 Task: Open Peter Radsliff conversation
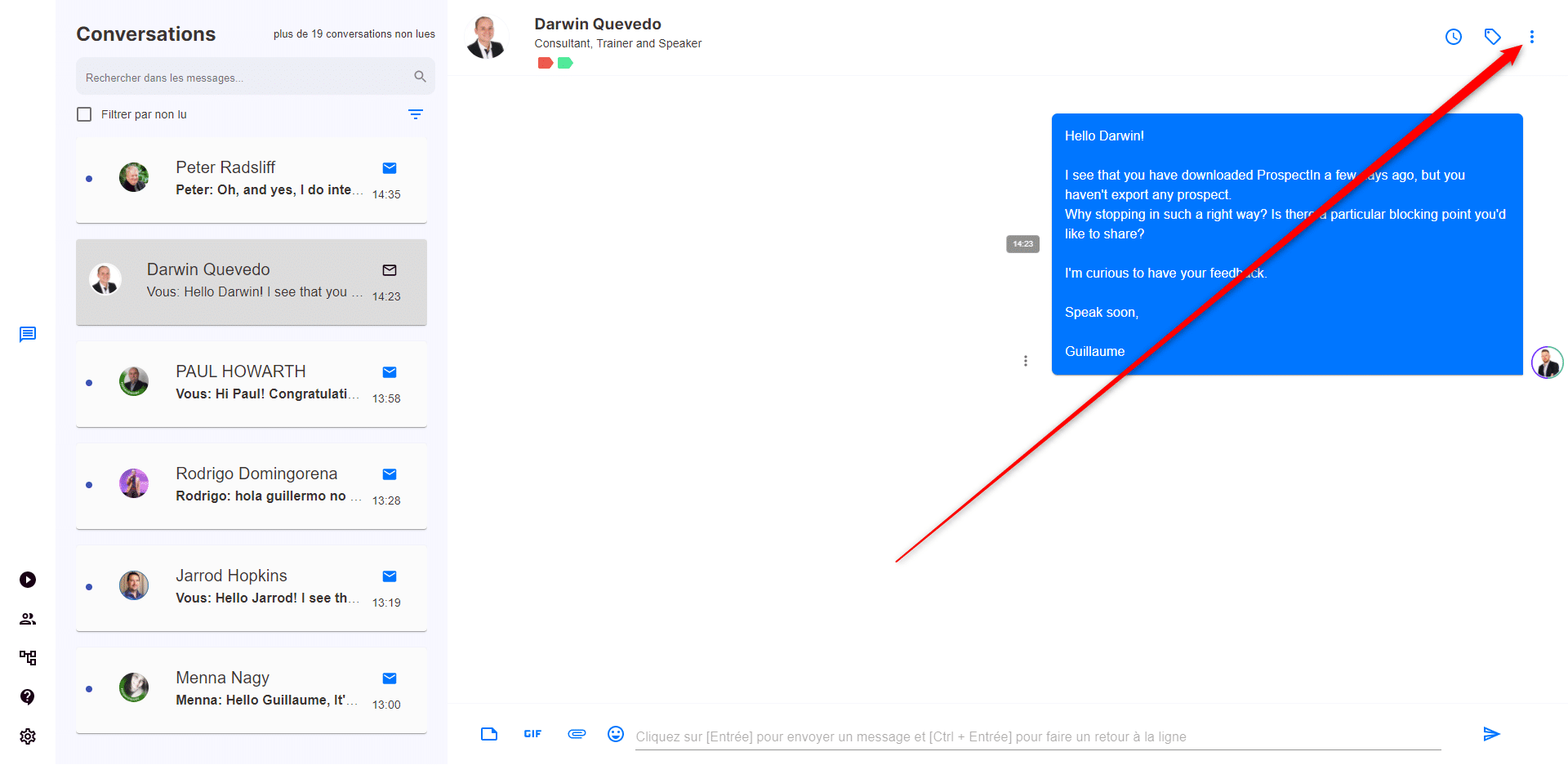[x=252, y=180]
